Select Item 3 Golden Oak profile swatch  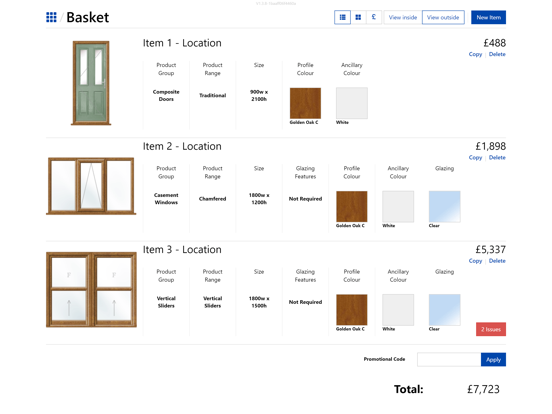(x=352, y=310)
